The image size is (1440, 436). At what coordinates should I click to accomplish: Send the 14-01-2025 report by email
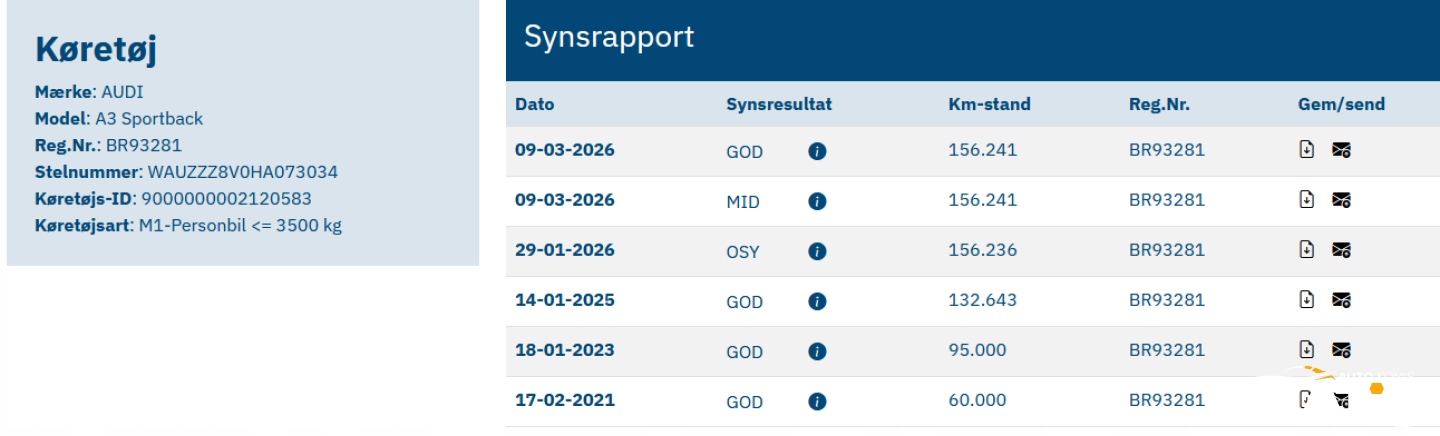tap(1342, 299)
